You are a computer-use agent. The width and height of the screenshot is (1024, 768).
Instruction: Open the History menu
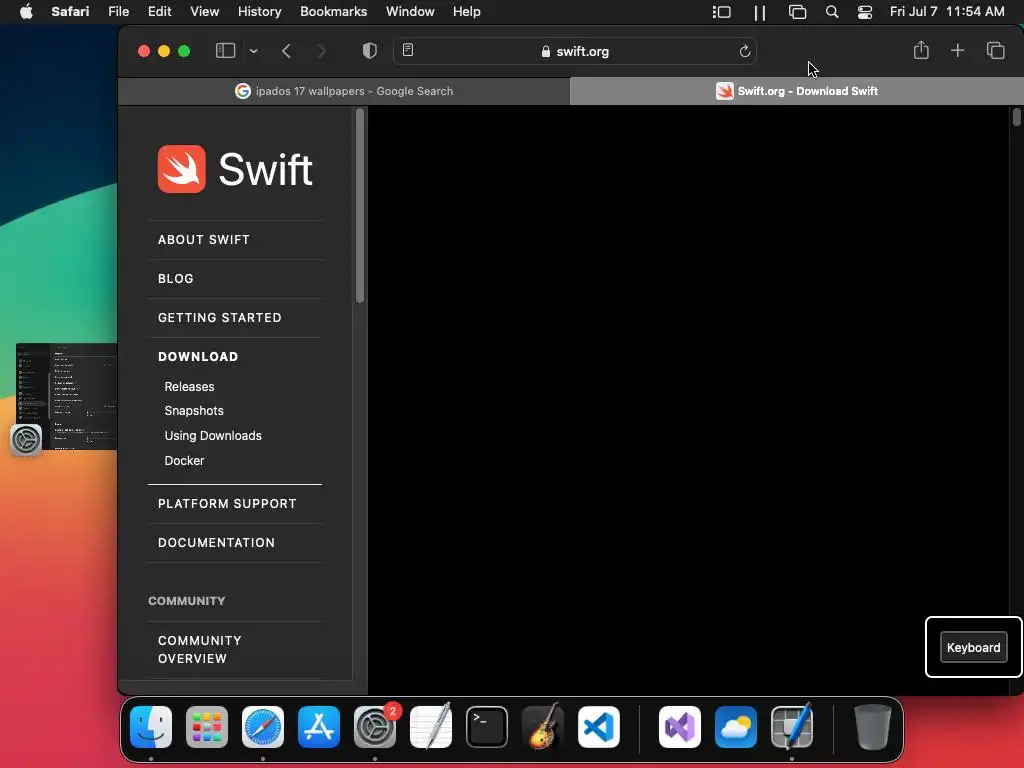point(259,12)
